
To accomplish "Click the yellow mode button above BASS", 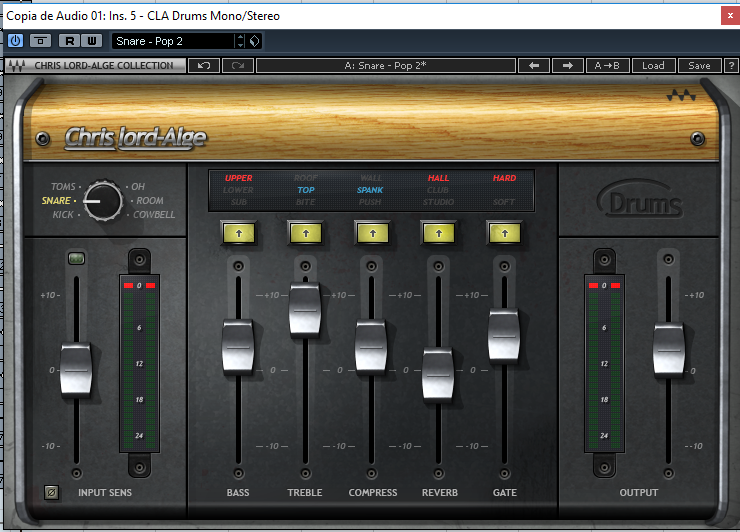I will coord(239,233).
